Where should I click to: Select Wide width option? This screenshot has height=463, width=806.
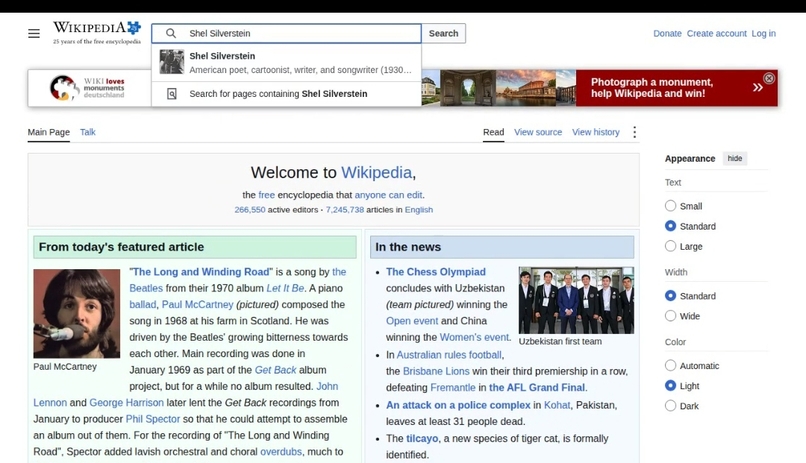click(x=670, y=316)
